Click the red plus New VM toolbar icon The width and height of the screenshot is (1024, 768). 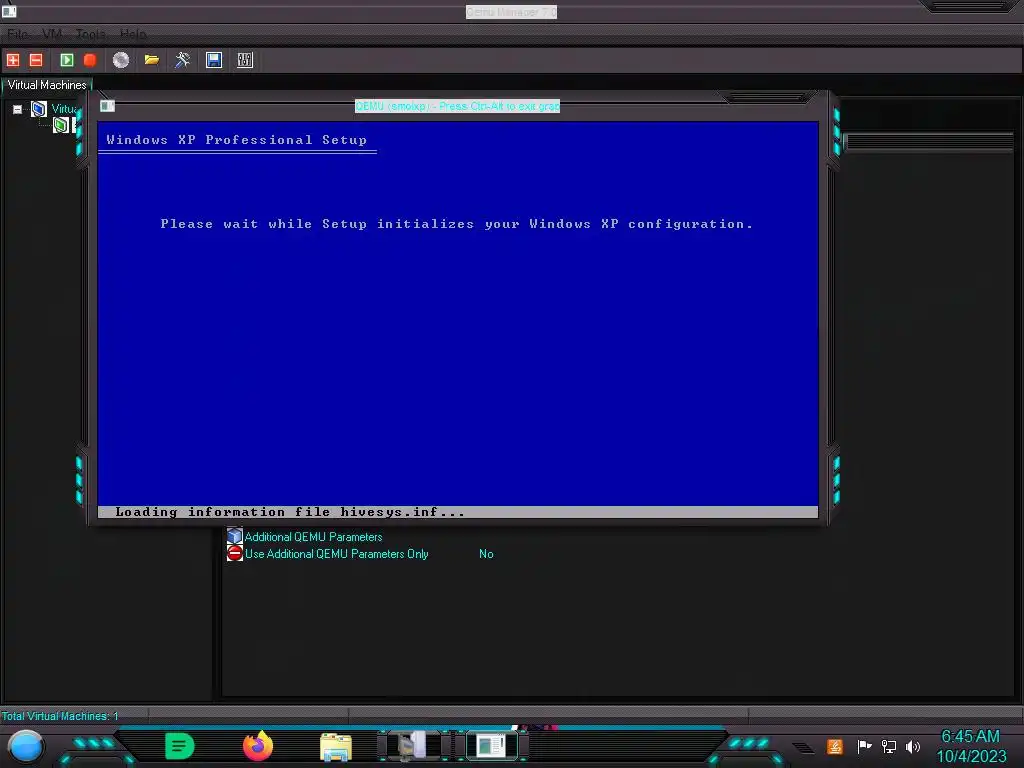pos(13,60)
